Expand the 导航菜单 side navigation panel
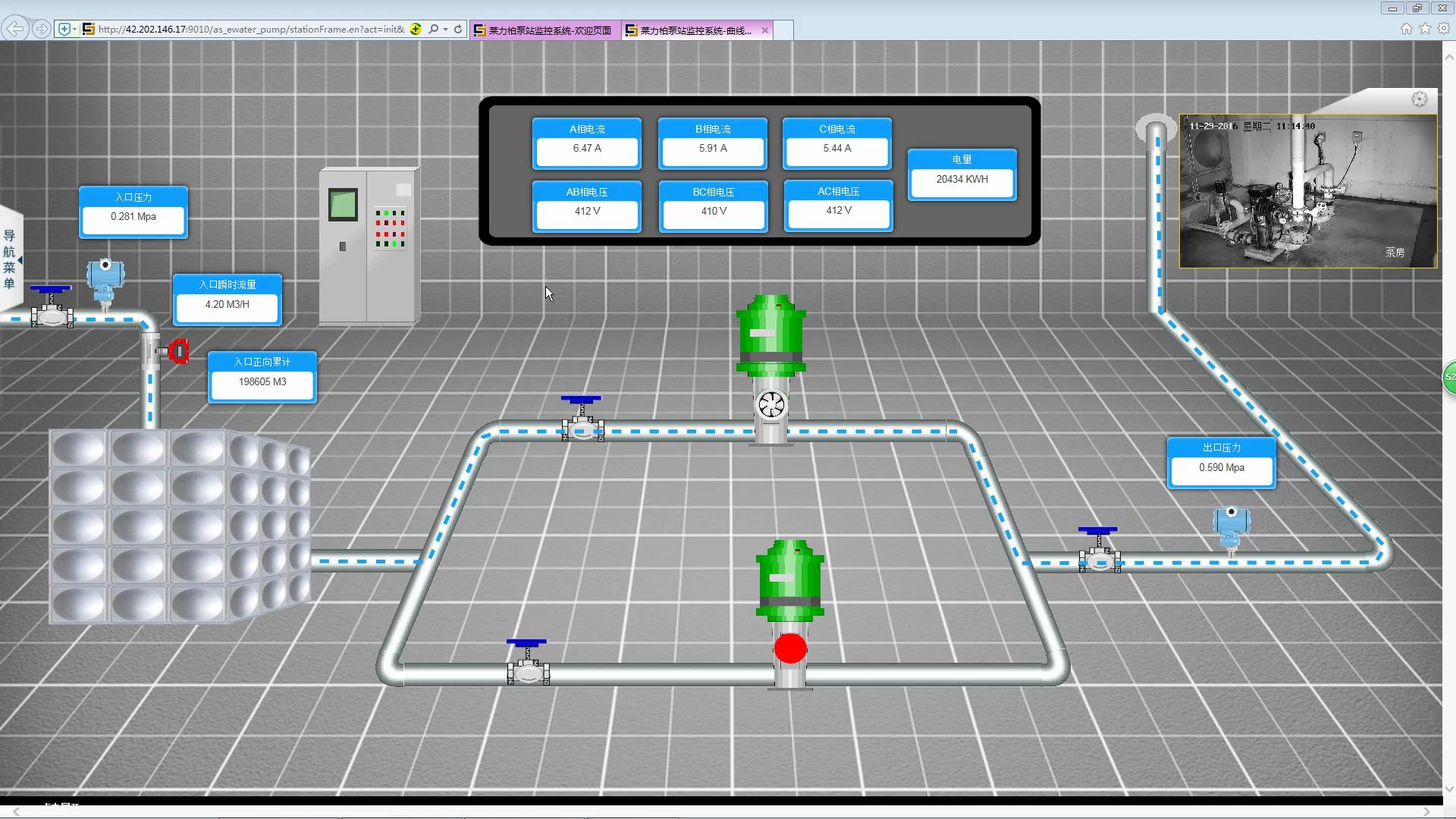 point(11,259)
